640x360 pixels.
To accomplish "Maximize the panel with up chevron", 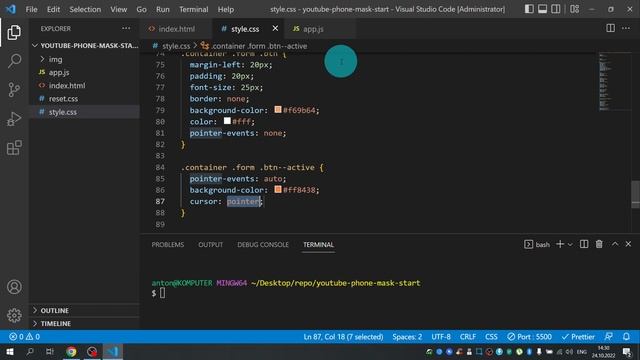I will (615, 244).
